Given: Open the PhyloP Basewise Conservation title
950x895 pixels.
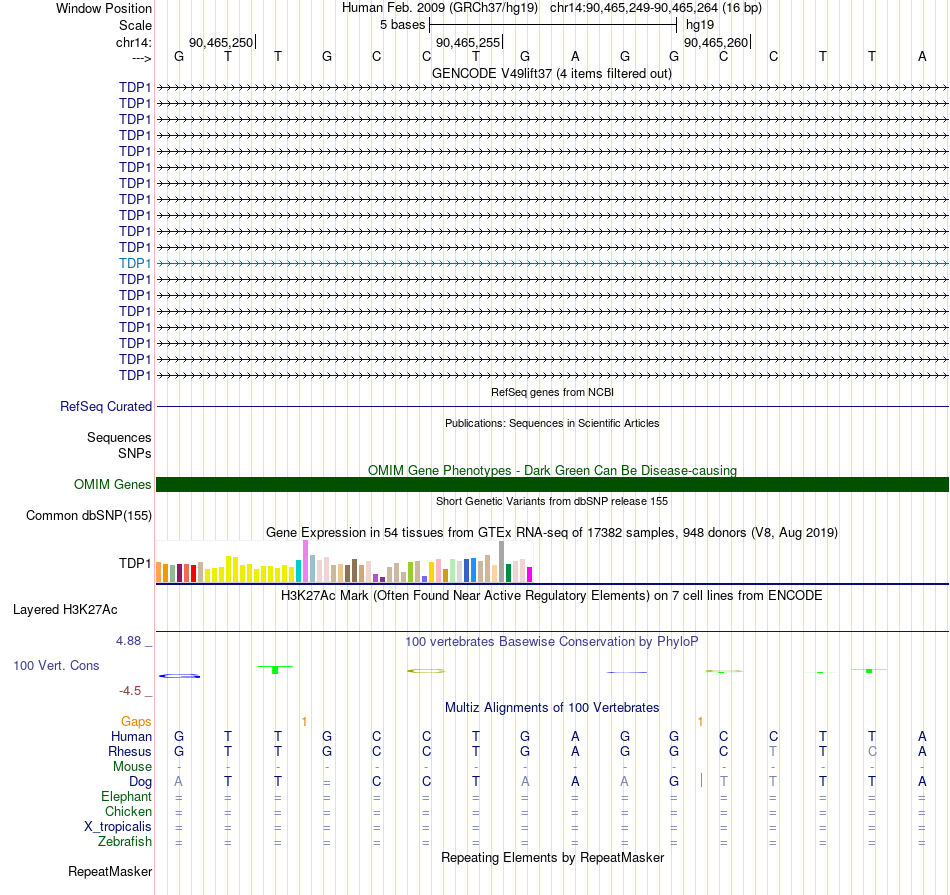Looking at the screenshot, I should pyautogui.click(x=552, y=641).
